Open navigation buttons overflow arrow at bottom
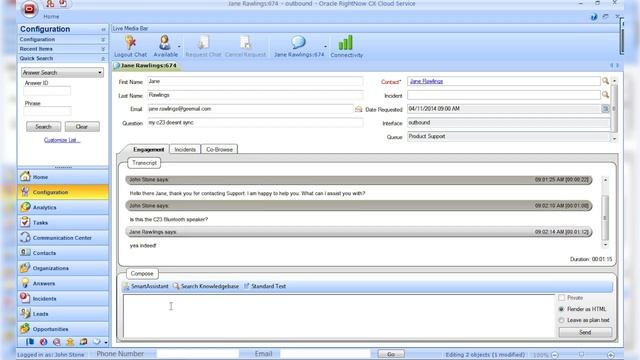Image resolution: width=640 pixels, height=360 pixels. (106, 342)
